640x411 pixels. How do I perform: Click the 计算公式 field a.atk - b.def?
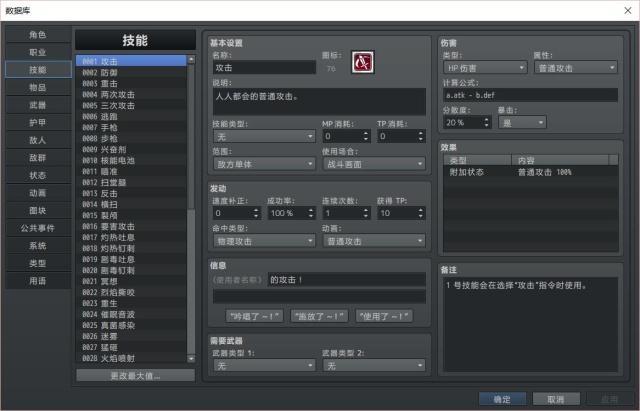(530, 95)
